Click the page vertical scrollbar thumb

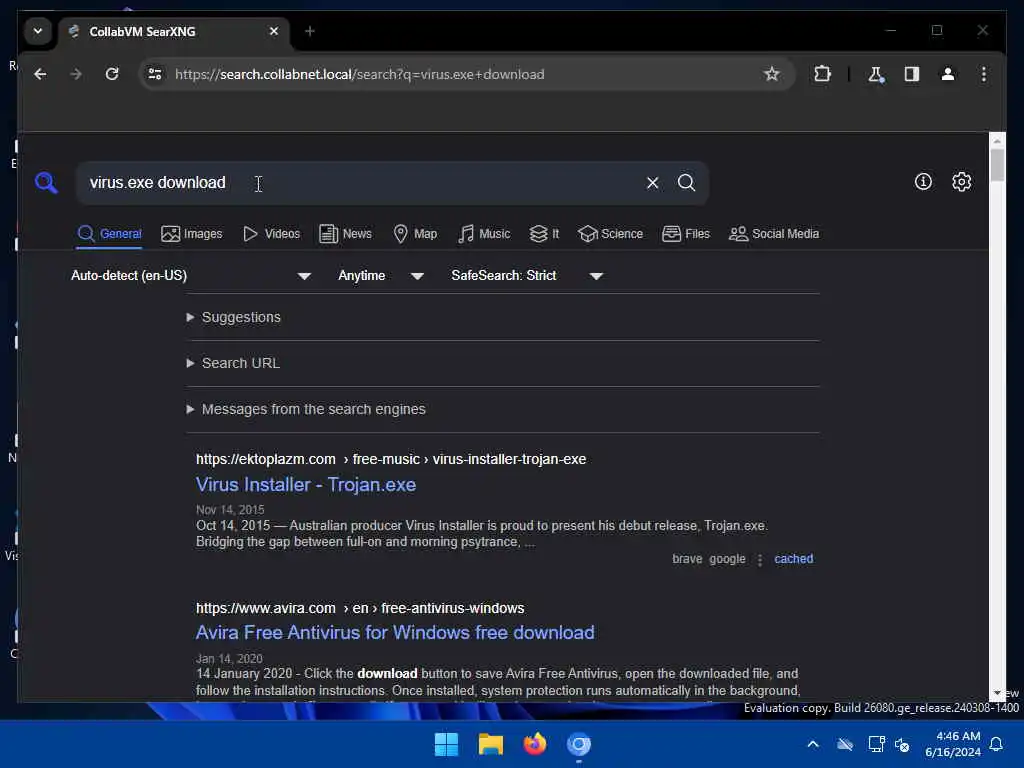point(997,165)
